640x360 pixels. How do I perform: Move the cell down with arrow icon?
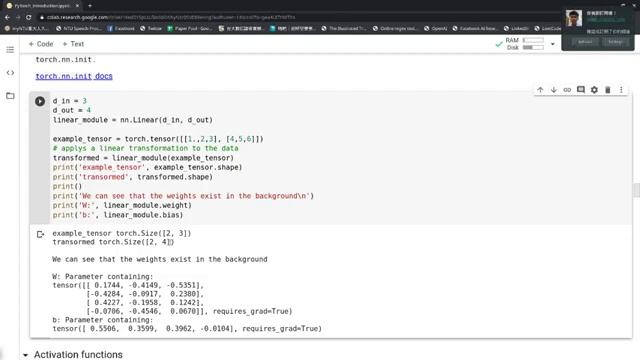554,90
